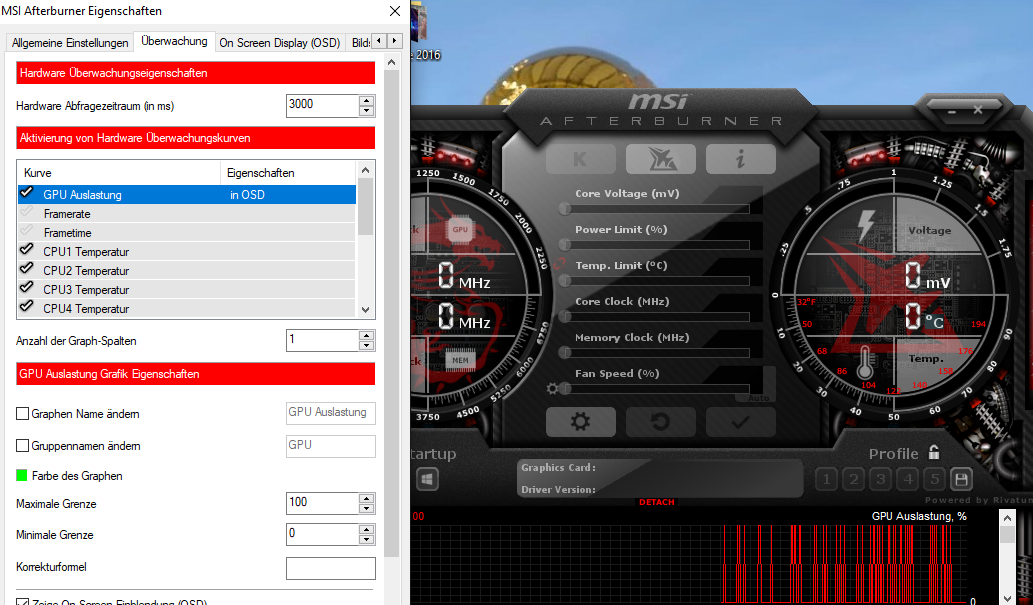Open the information i button
The height and width of the screenshot is (605, 1033).
740,159
